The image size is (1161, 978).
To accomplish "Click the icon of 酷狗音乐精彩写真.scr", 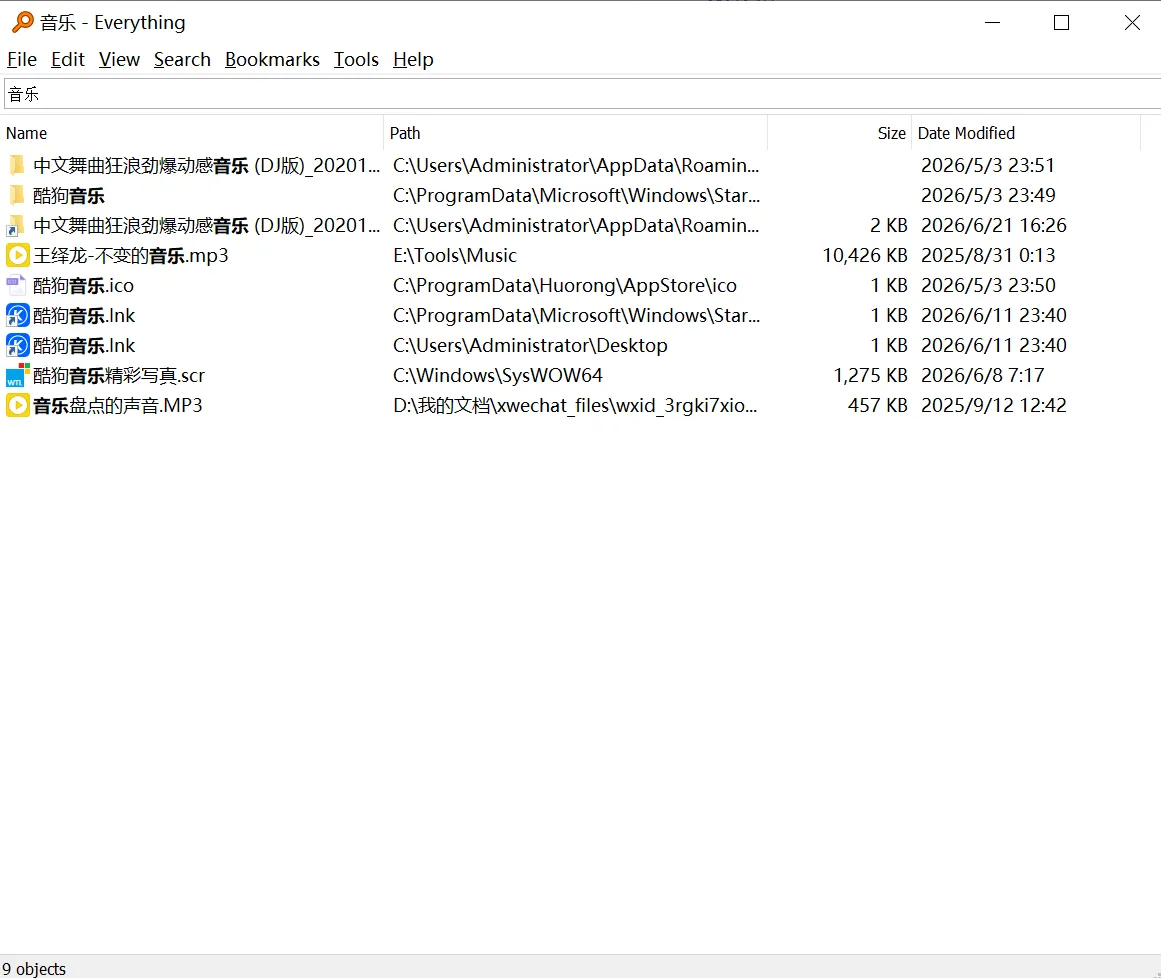I will (18, 375).
